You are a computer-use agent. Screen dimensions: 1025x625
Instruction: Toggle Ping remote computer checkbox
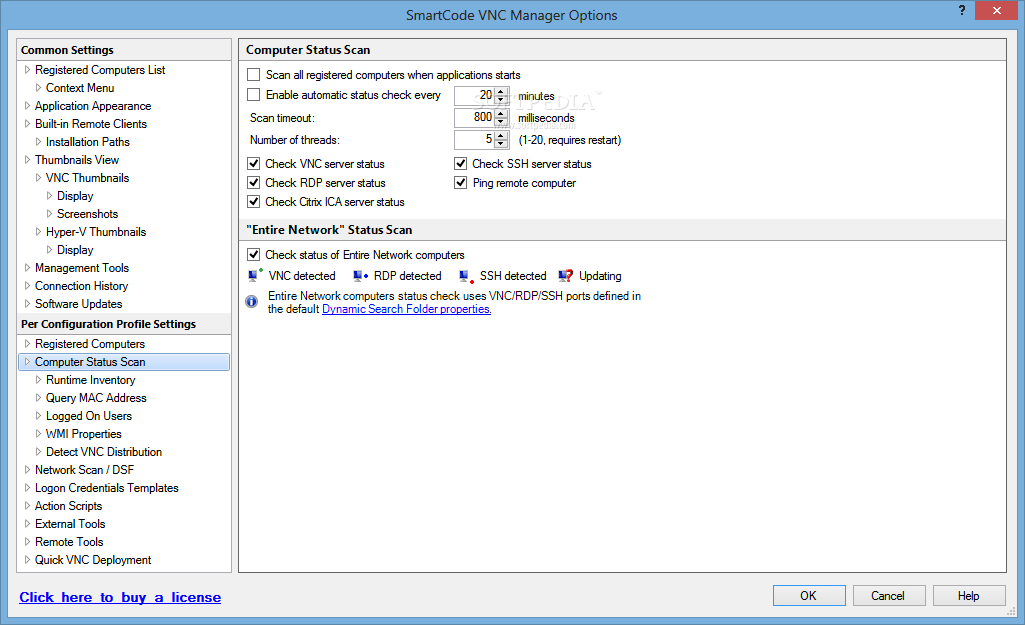[x=461, y=182]
